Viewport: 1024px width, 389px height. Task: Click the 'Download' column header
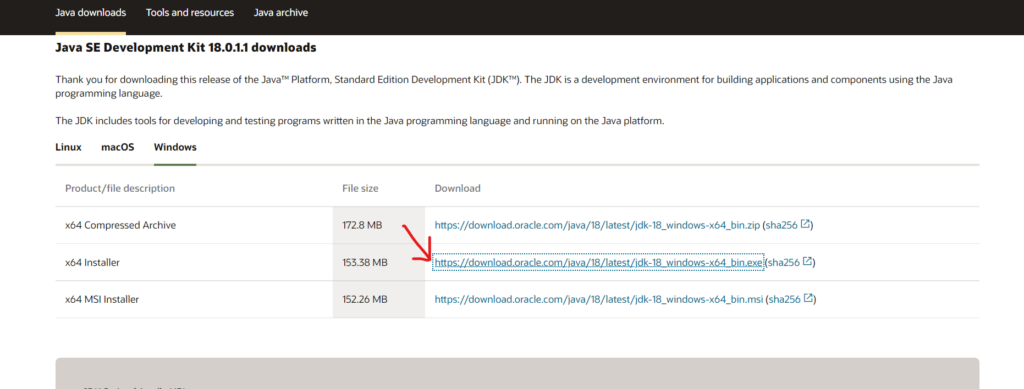point(458,189)
